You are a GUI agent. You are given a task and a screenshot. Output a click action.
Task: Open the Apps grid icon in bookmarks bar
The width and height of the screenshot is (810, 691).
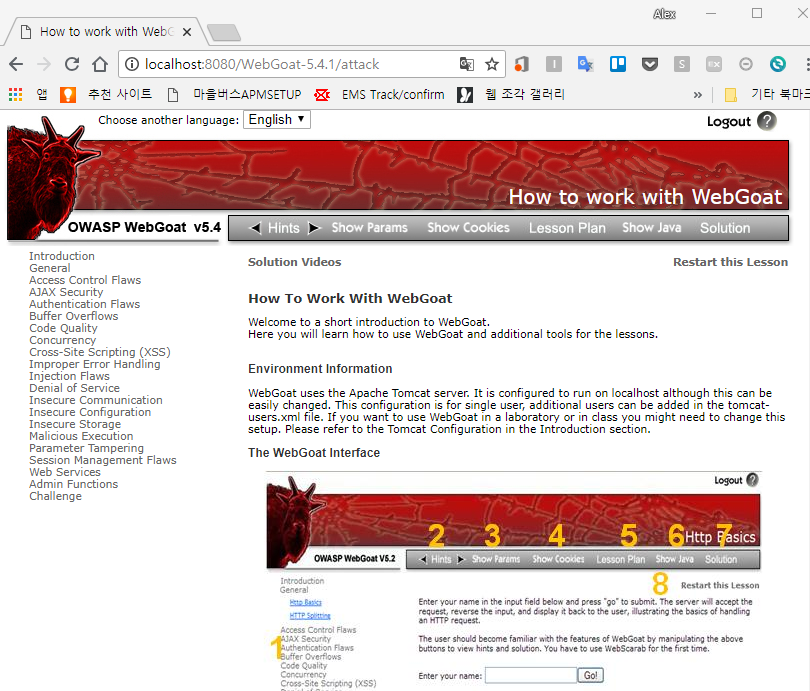[15, 95]
